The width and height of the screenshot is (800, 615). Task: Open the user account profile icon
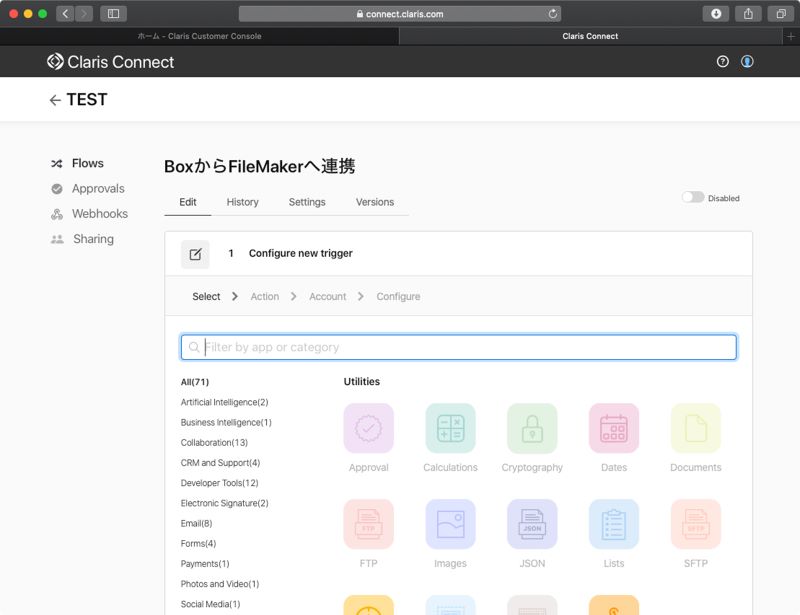(x=747, y=62)
